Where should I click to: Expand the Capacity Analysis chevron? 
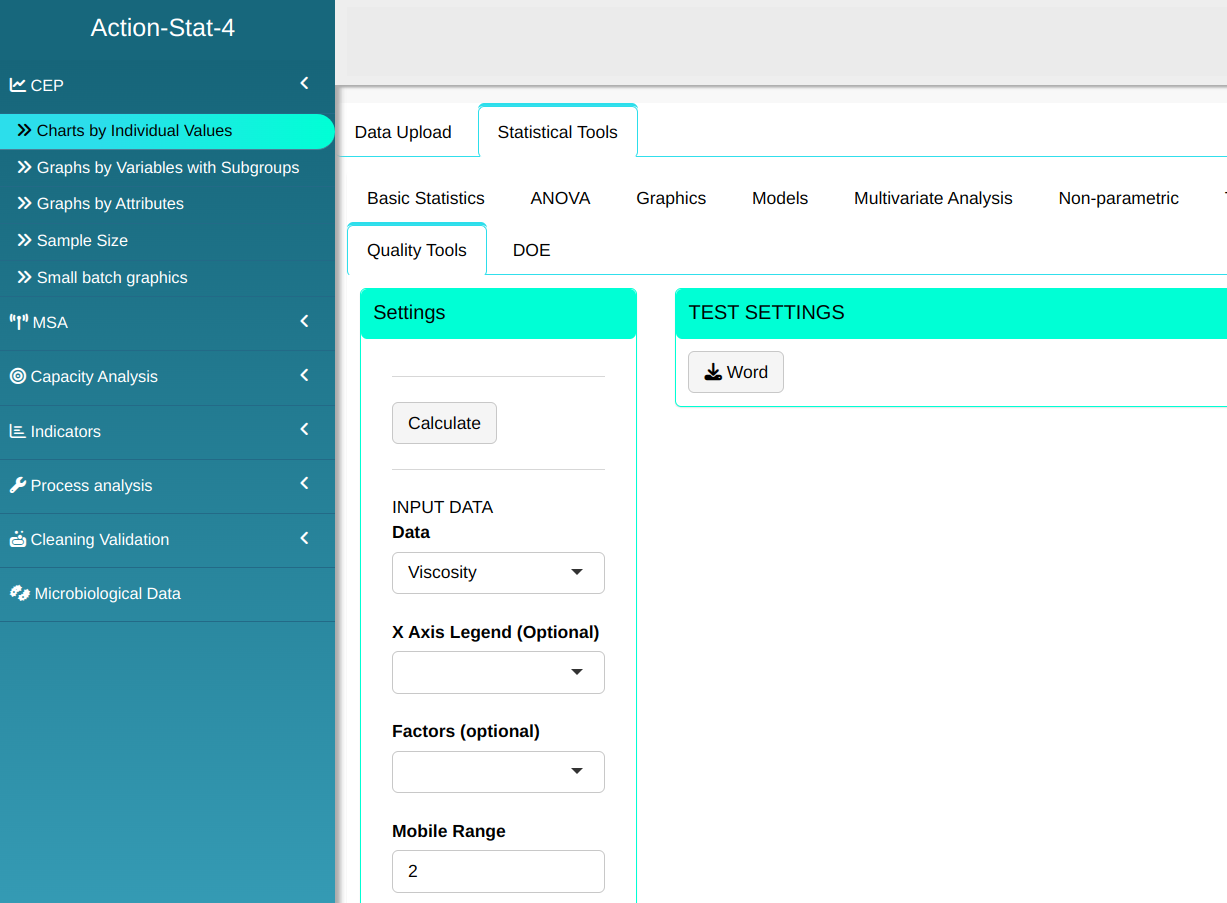305,375
